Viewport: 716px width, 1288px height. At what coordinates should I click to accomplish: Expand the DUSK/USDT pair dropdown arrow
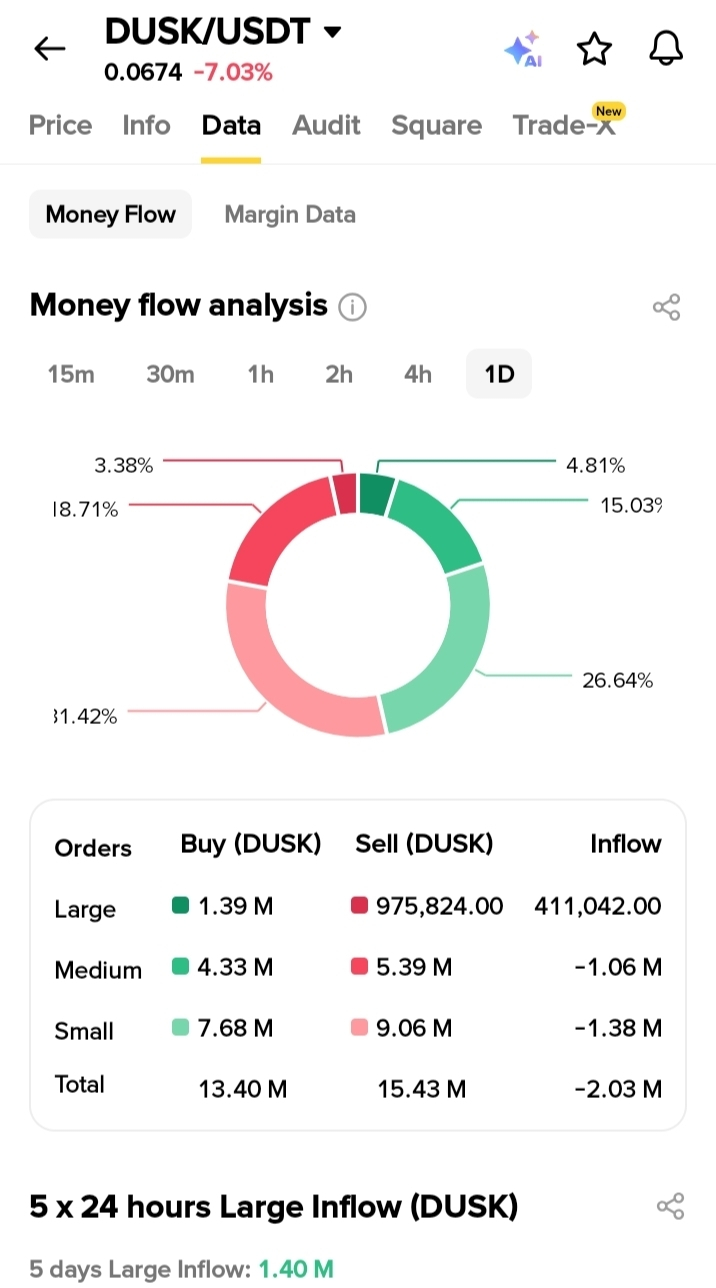coord(332,32)
